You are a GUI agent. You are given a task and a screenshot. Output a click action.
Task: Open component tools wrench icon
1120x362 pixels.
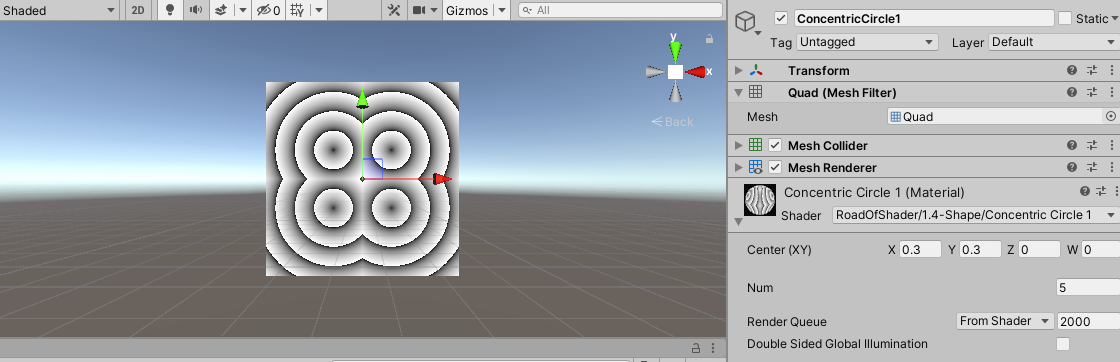[394, 10]
